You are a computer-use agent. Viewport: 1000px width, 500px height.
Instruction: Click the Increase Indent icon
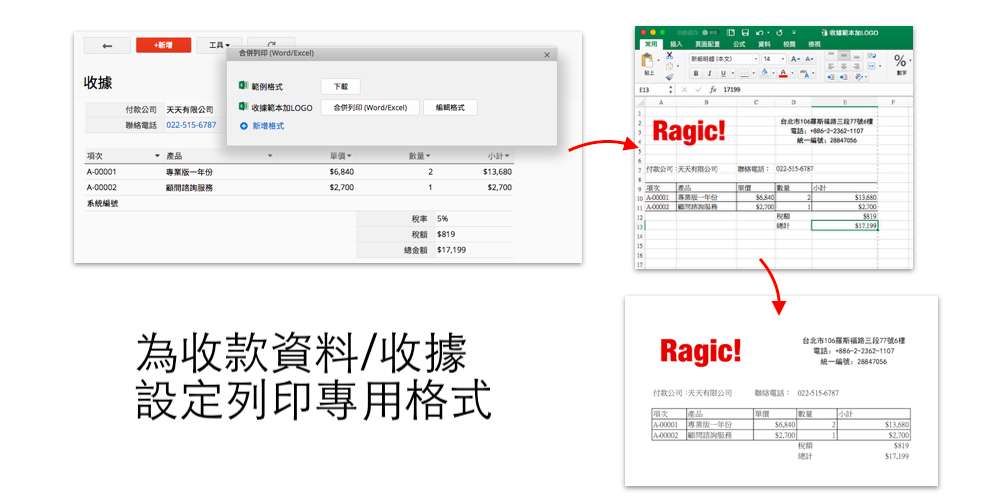(844, 77)
